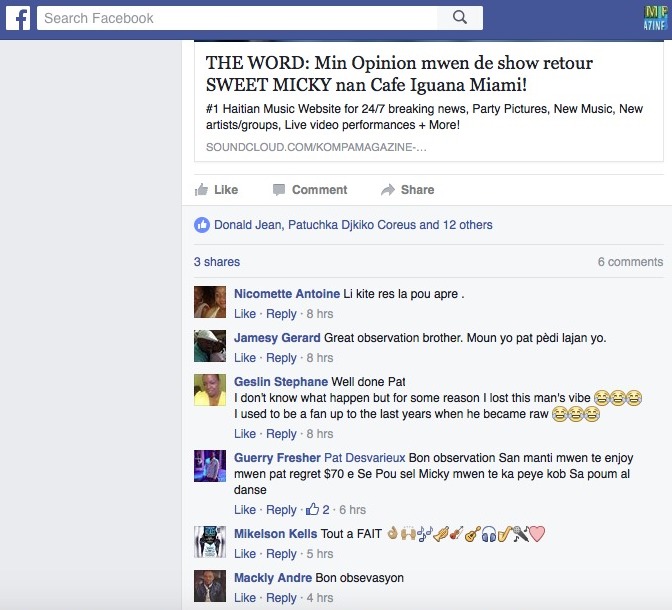Reply to Nicomette Antoine's comment
672x610 pixels.
[x=281, y=314]
